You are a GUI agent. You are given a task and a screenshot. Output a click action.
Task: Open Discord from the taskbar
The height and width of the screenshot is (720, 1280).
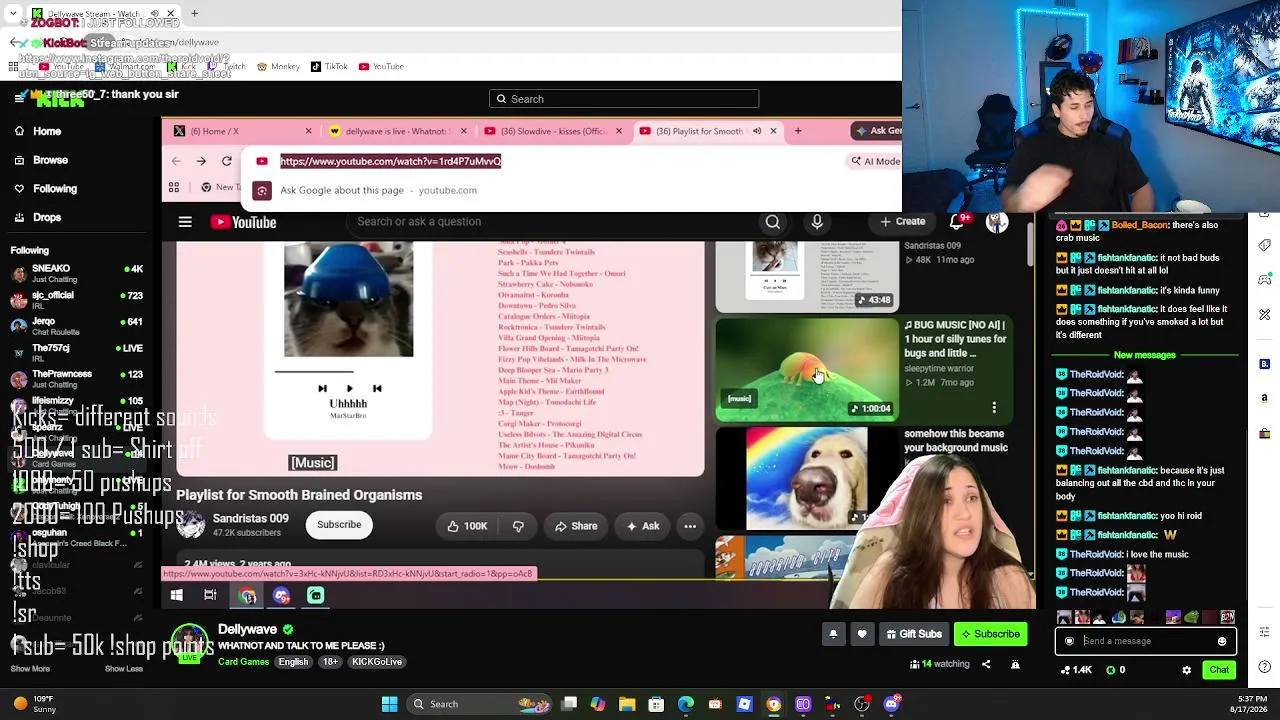tap(892, 704)
